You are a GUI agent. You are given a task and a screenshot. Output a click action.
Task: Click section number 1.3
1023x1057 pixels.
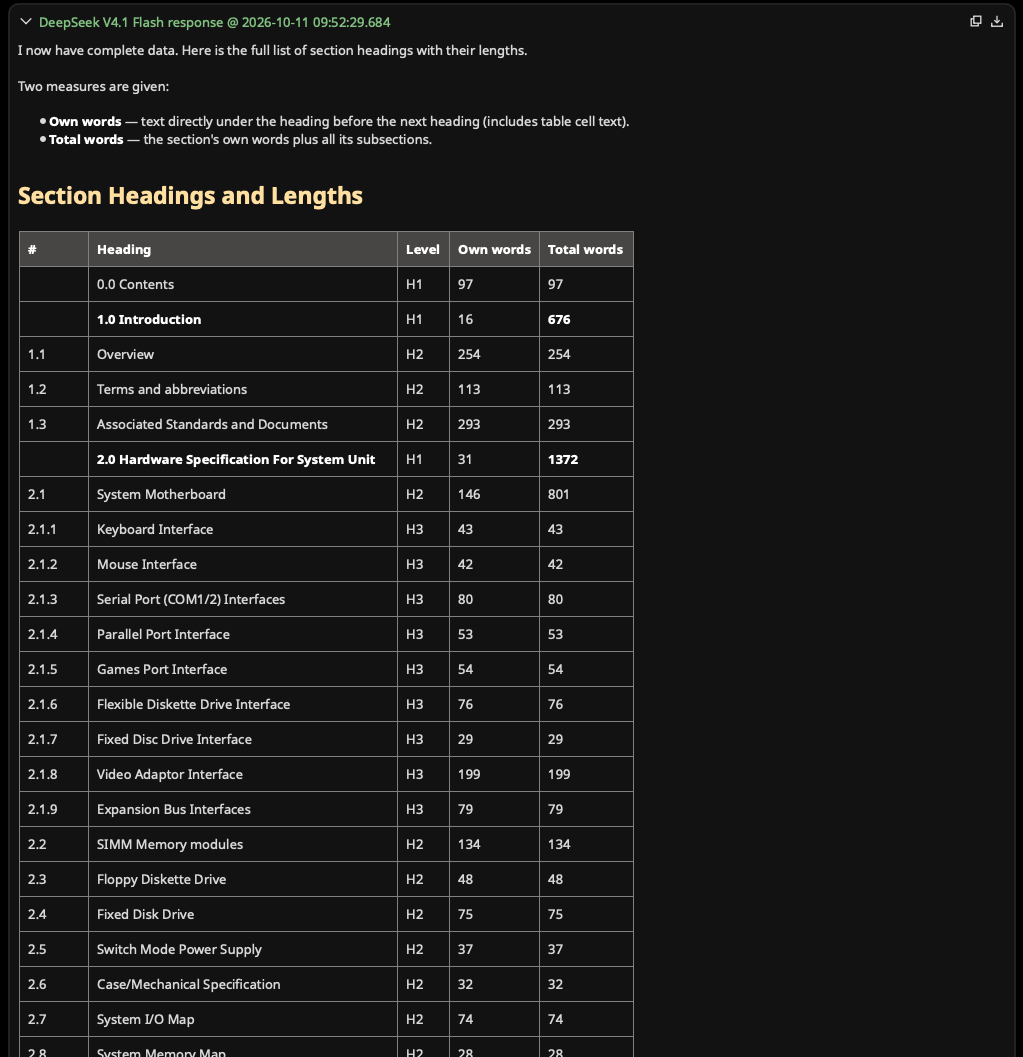[36, 425]
